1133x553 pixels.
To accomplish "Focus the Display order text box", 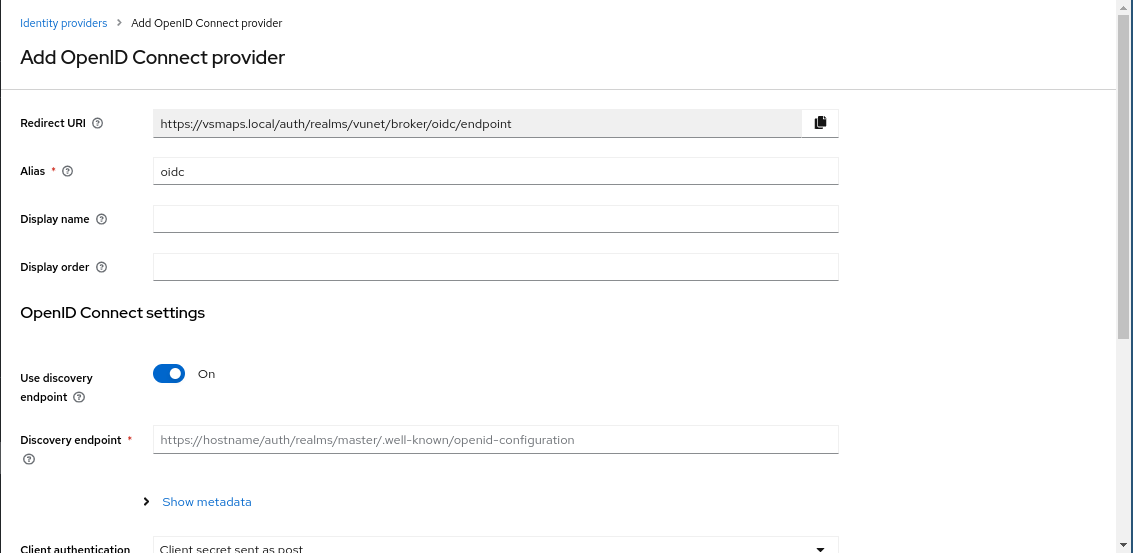I will tap(495, 267).
